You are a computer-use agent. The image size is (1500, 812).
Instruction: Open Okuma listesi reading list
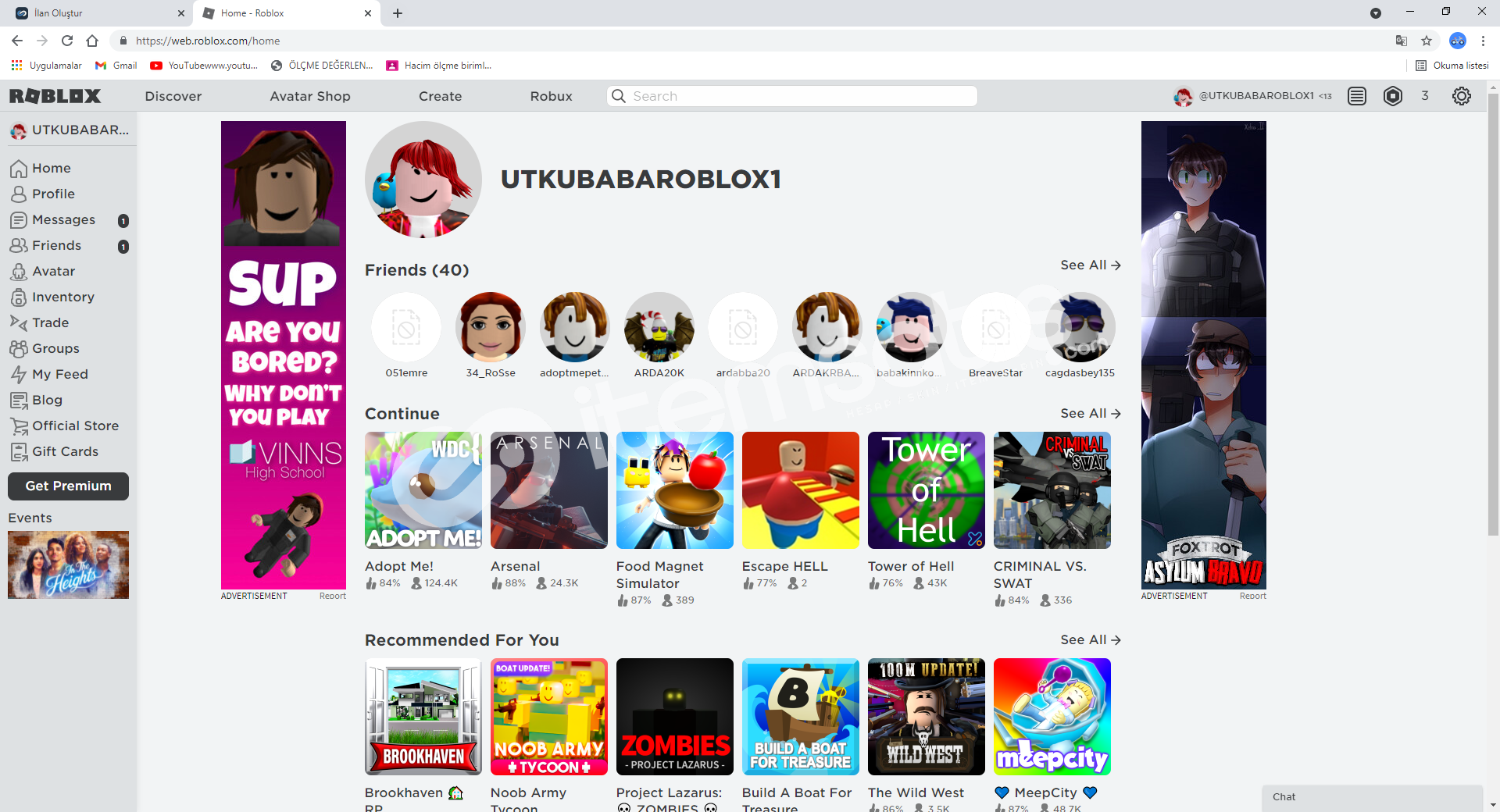(1452, 66)
